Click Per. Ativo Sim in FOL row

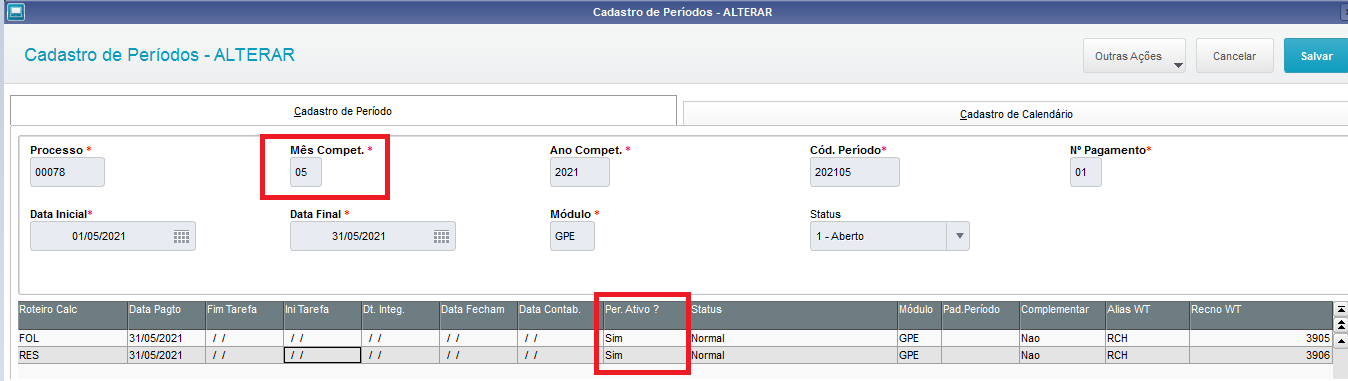(646, 339)
